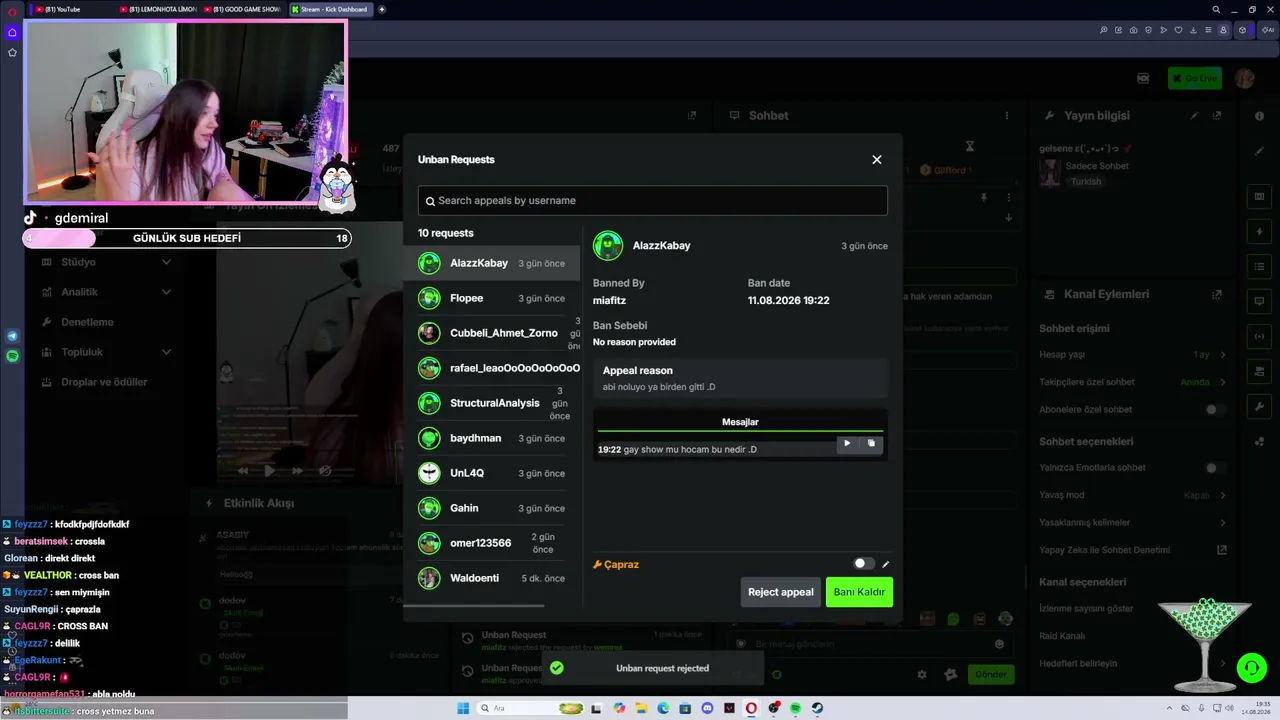This screenshot has height=720, width=1280.
Task: Click the Go Live button
Action: [1195, 78]
